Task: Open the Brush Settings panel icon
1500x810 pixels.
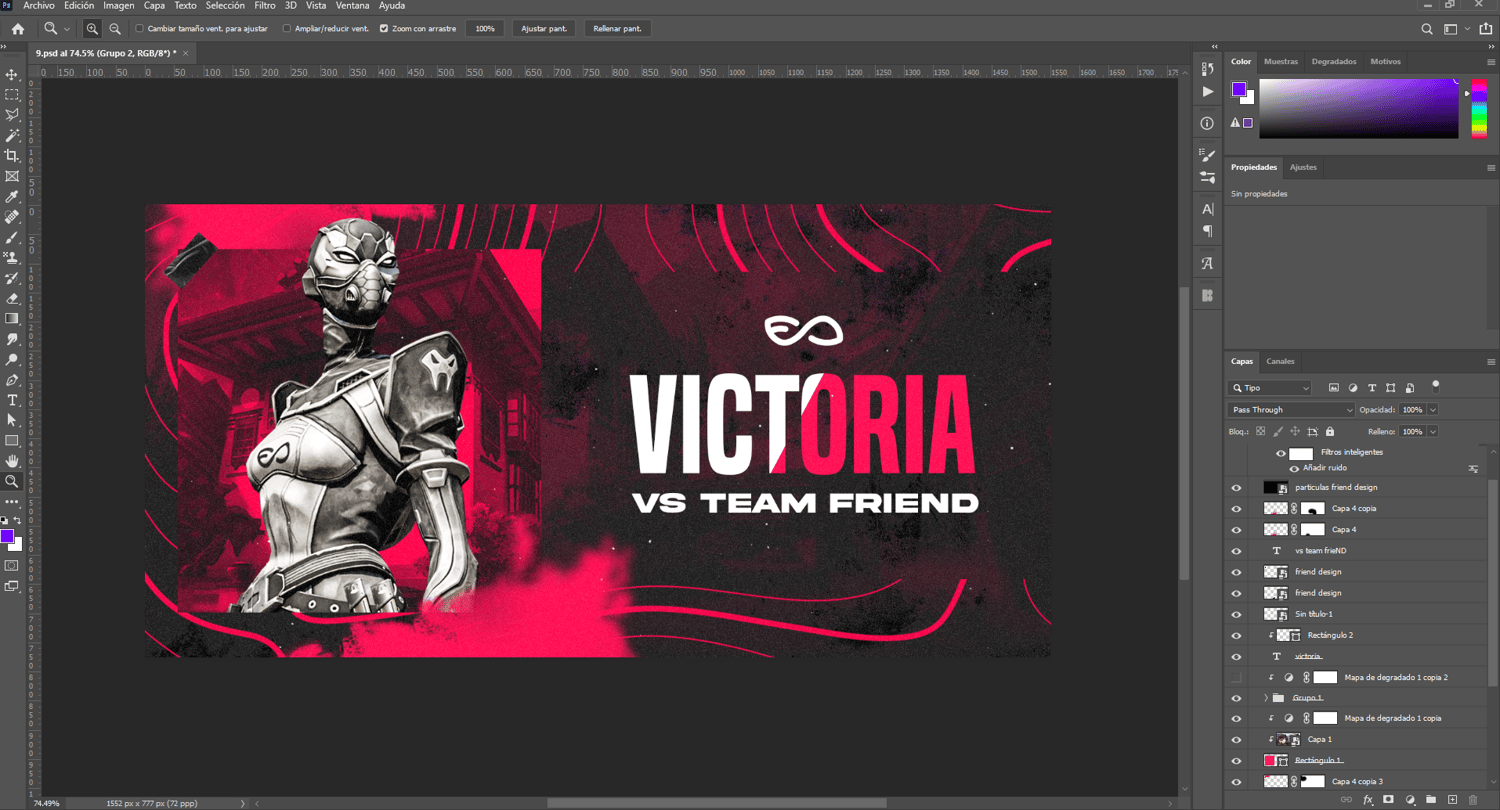Action: click(x=1207, y=155)
